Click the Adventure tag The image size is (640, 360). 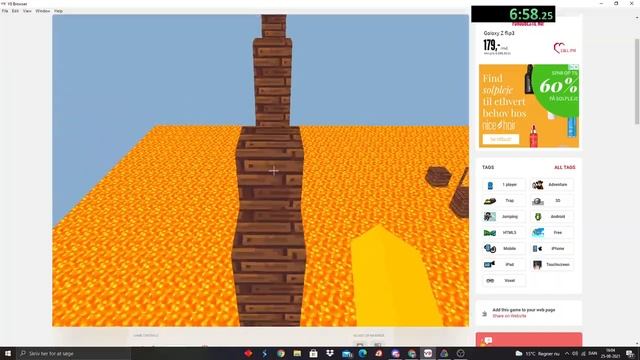(552, 185)
